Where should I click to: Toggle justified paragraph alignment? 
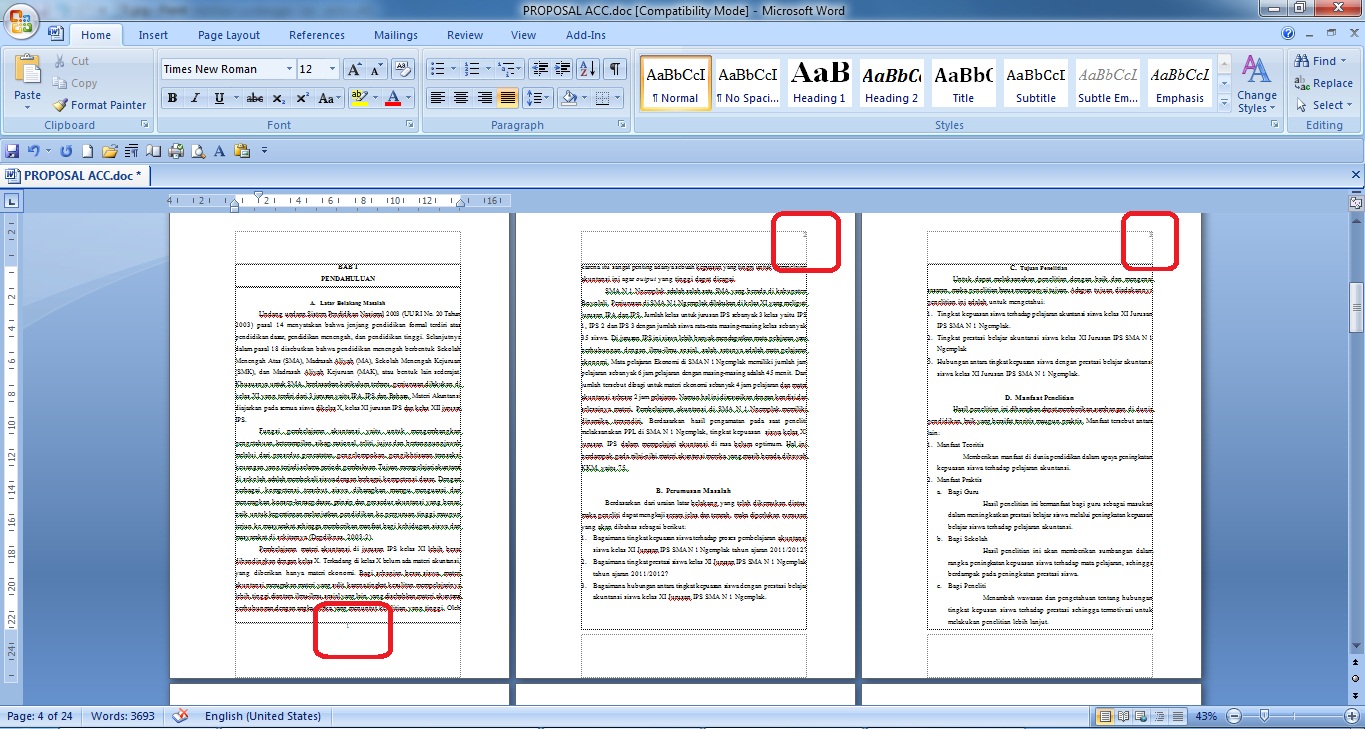pyautogui.click(x=508, y=98)
